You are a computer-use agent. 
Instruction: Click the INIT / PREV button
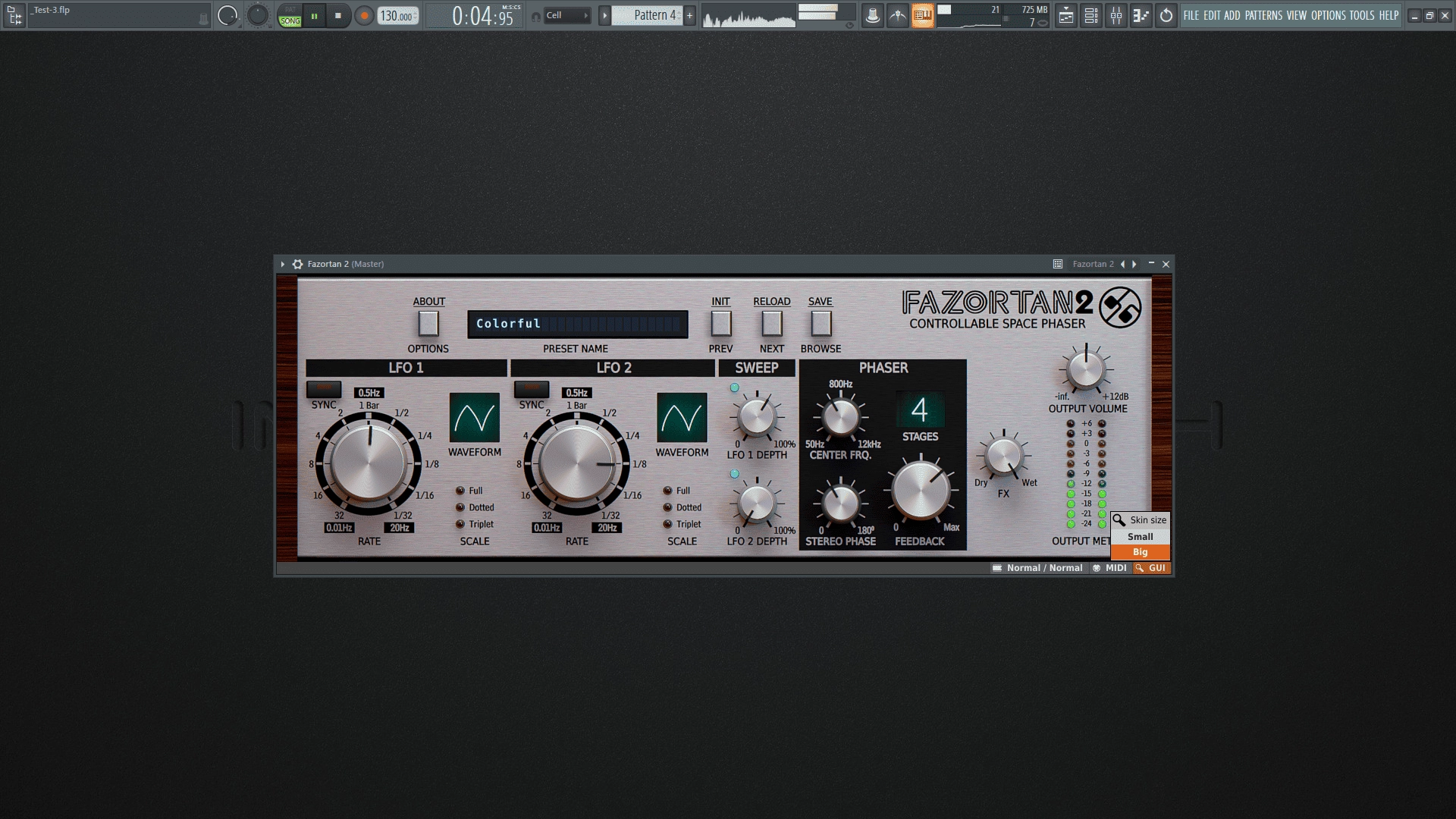click(721, 324)
